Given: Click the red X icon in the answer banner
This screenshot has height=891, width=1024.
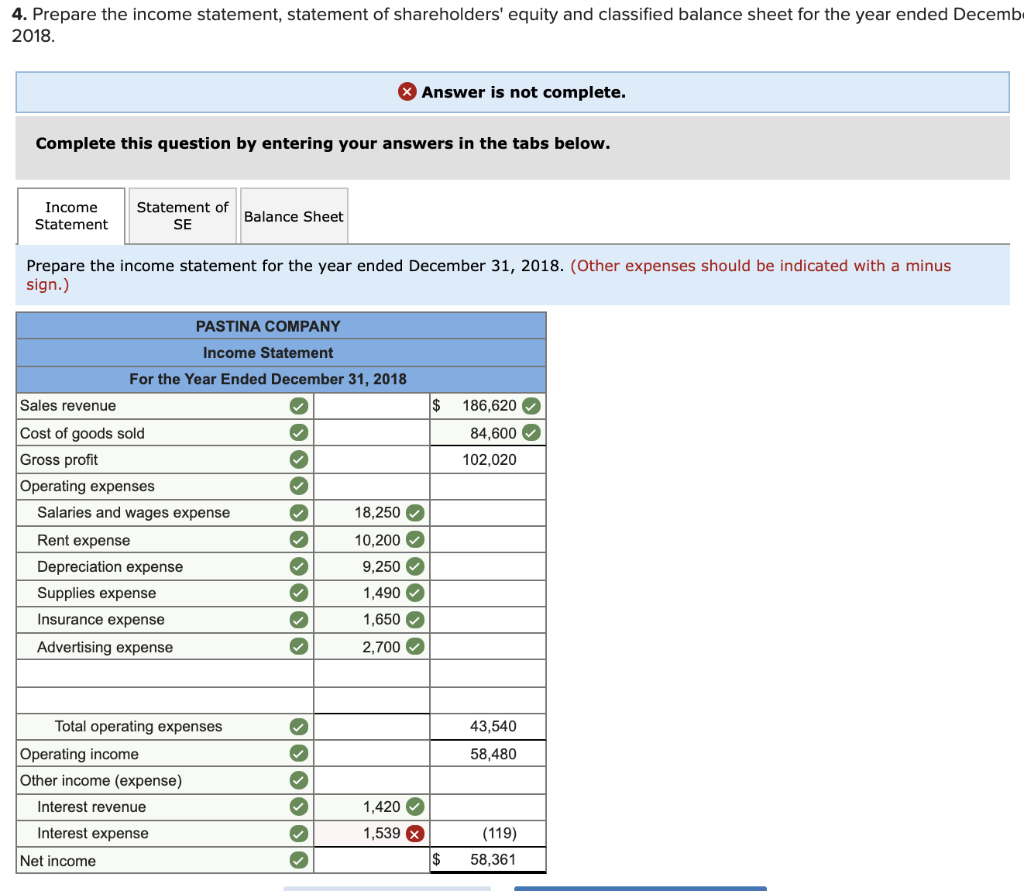Looking at the screenshot, I should (x=407, y=91).
